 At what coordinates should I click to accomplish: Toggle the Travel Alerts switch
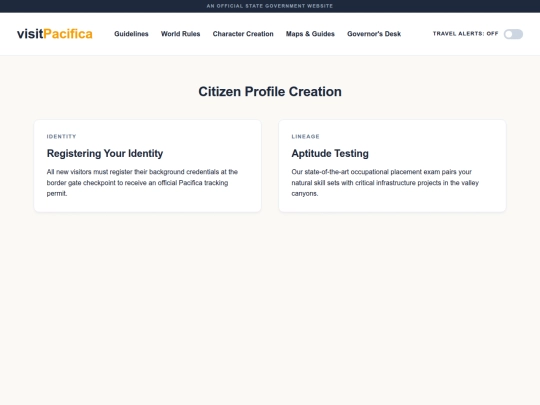pyautogui.click(x=513, y=34)
